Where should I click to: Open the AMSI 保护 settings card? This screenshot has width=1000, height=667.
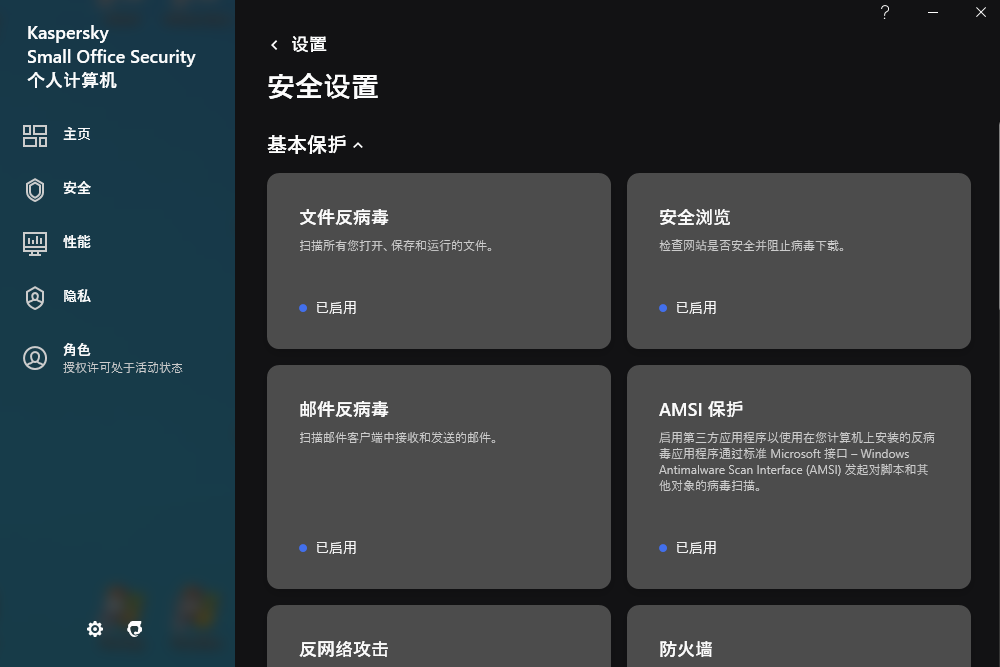point(798,477)
